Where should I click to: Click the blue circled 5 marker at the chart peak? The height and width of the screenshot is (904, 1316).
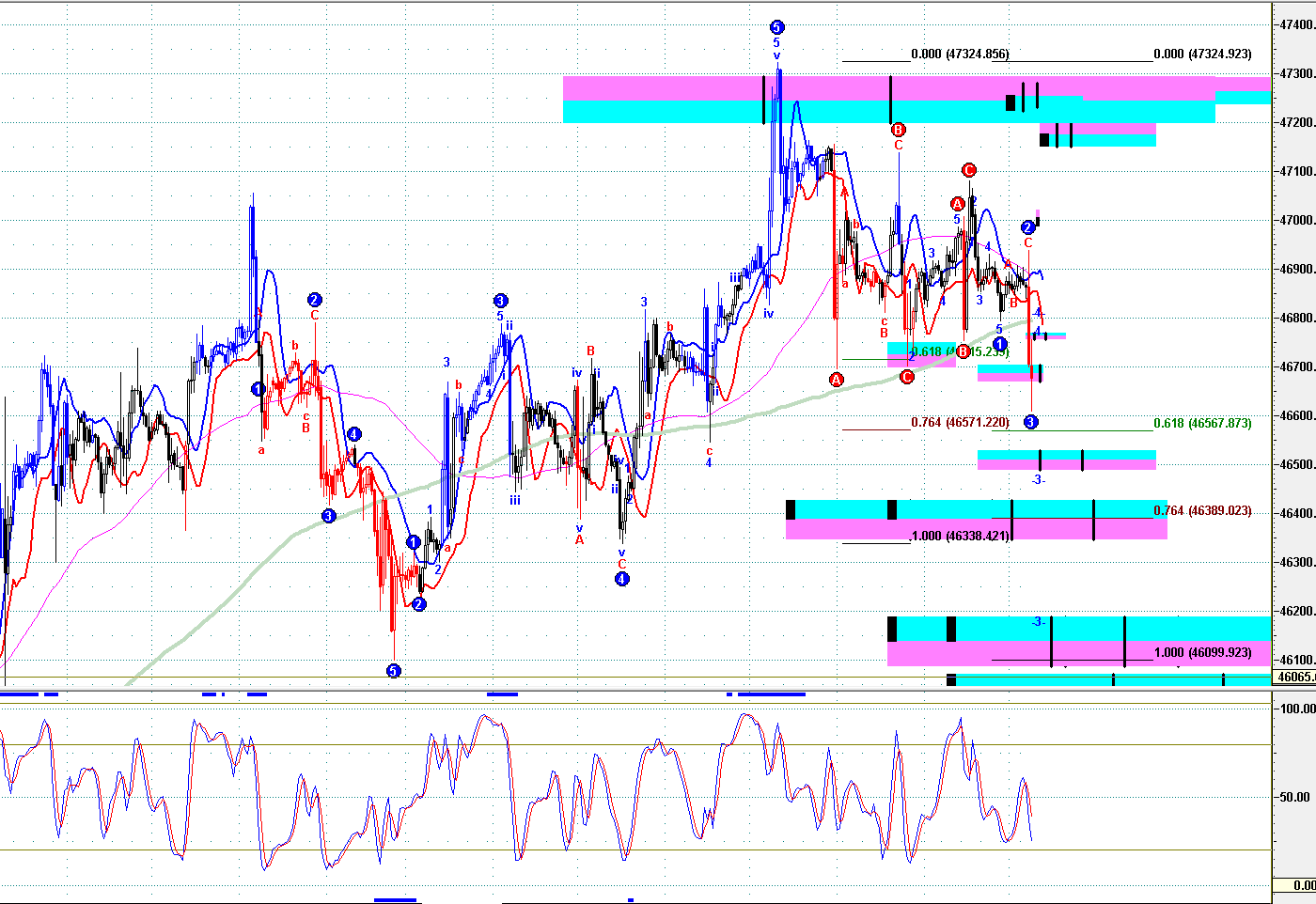click(776, 27)
